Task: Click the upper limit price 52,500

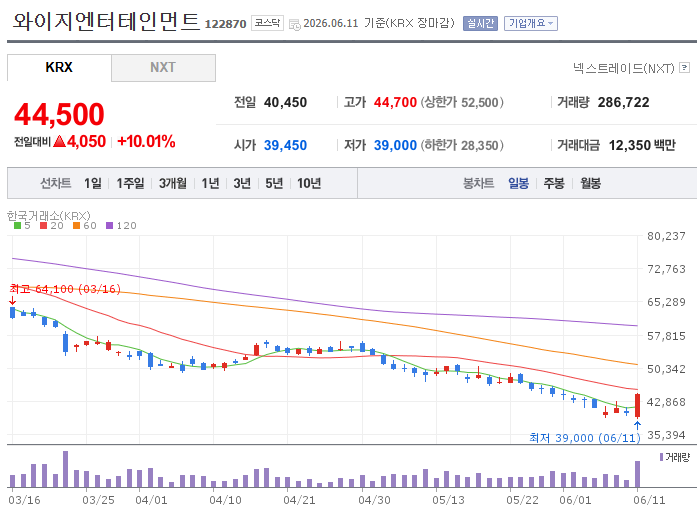Action: click(480, 103)
